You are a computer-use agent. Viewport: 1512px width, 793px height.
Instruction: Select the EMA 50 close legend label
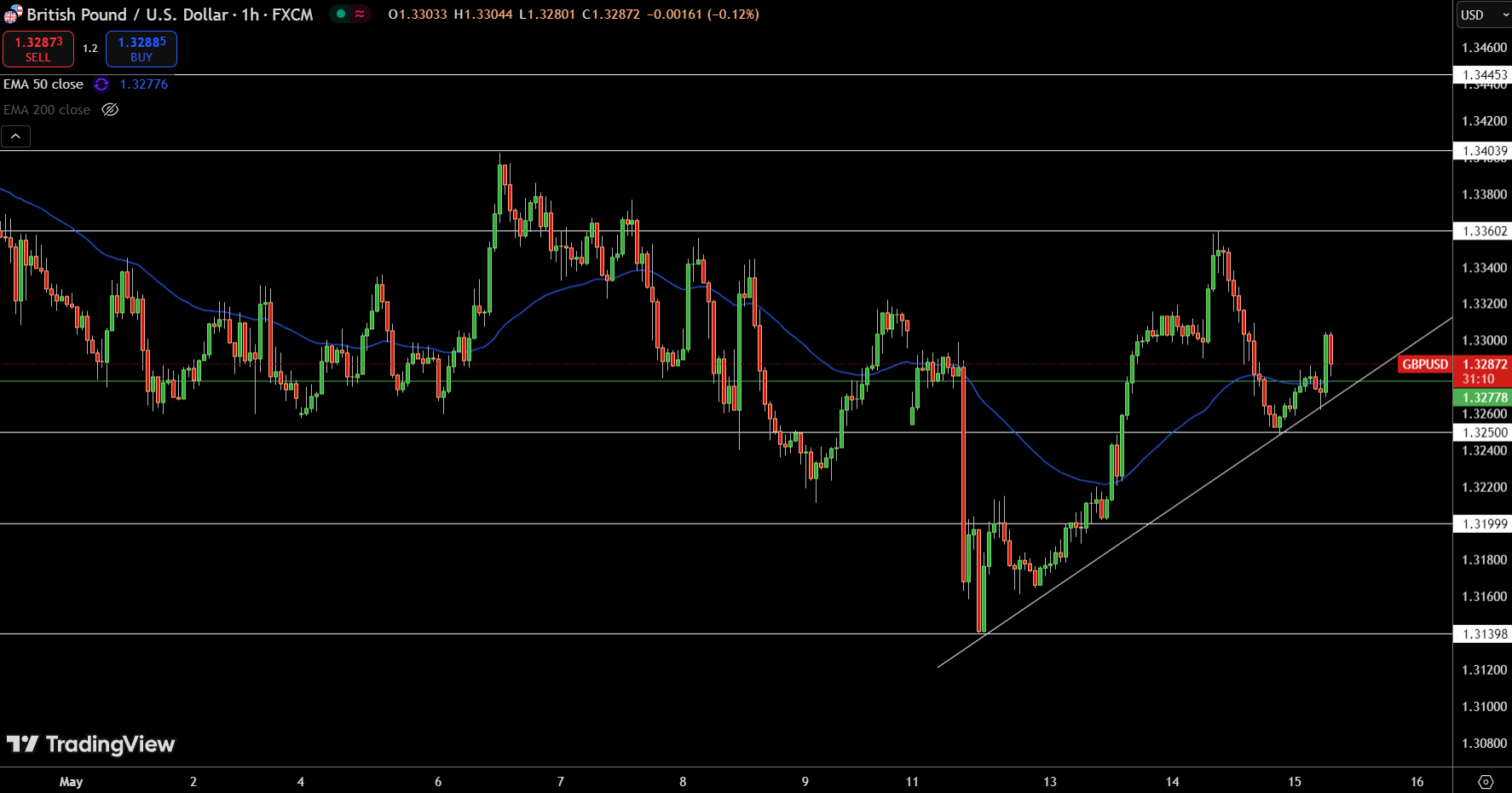[x=43, y=84]
